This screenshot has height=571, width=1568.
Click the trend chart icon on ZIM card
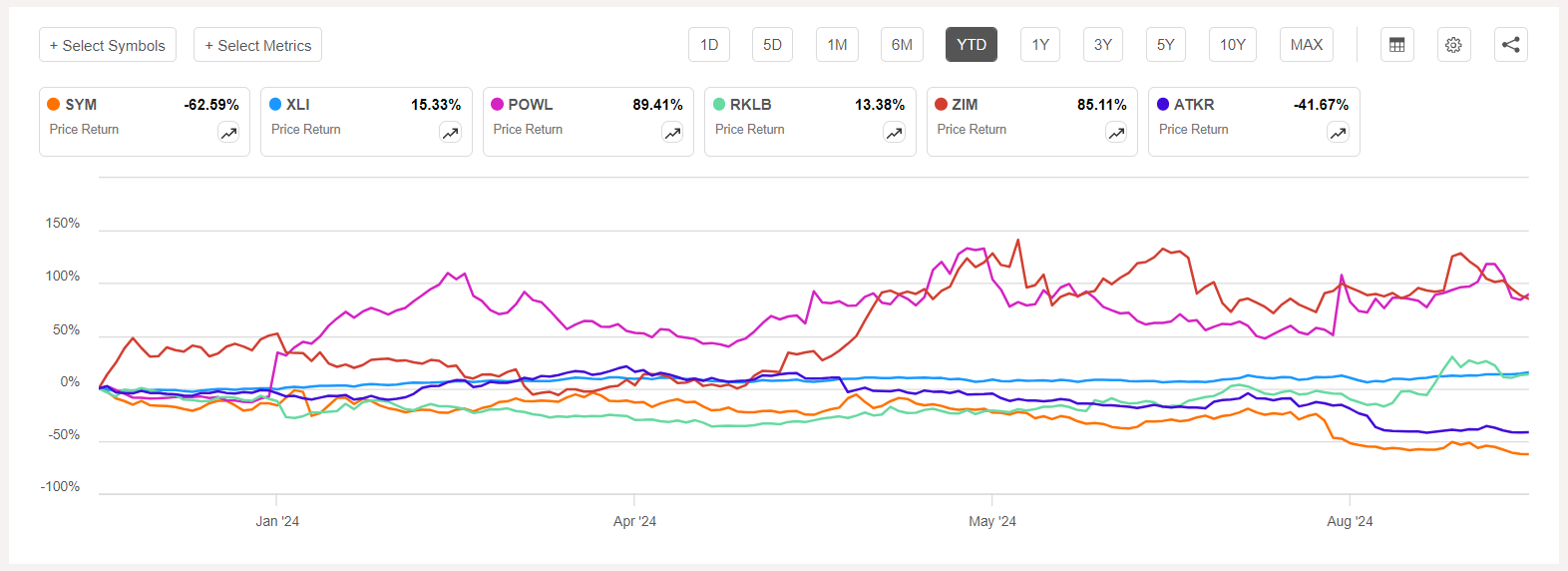[1116, 133]
